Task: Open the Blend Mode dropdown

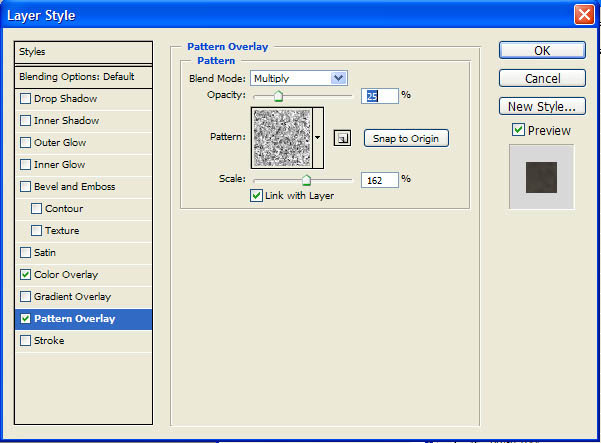Action: point(299,78)
